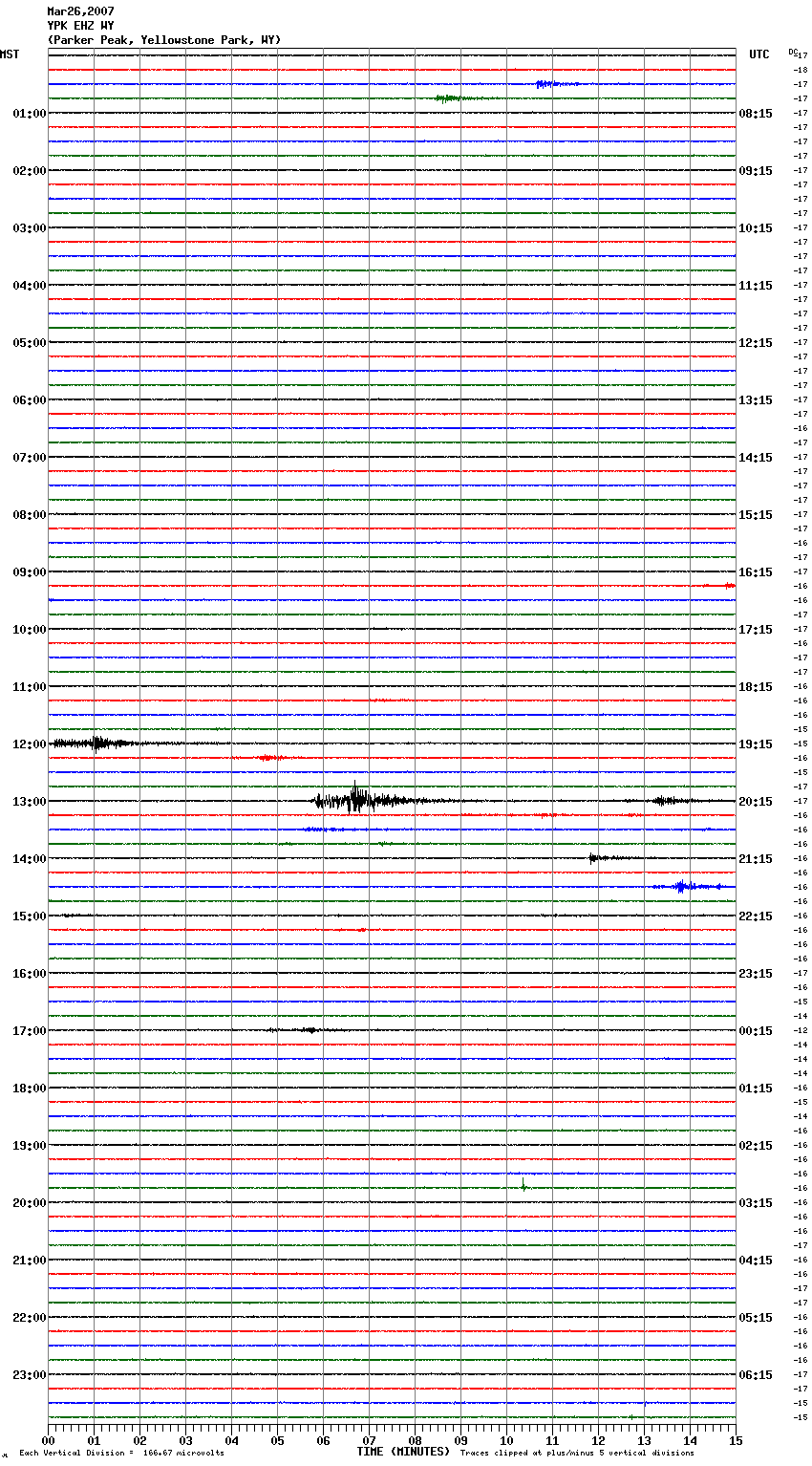Image resolution: width=812 pixels, height=1466 pixels.
Task: Select the 01:00 MST time label
Action: tap(30, 114)
